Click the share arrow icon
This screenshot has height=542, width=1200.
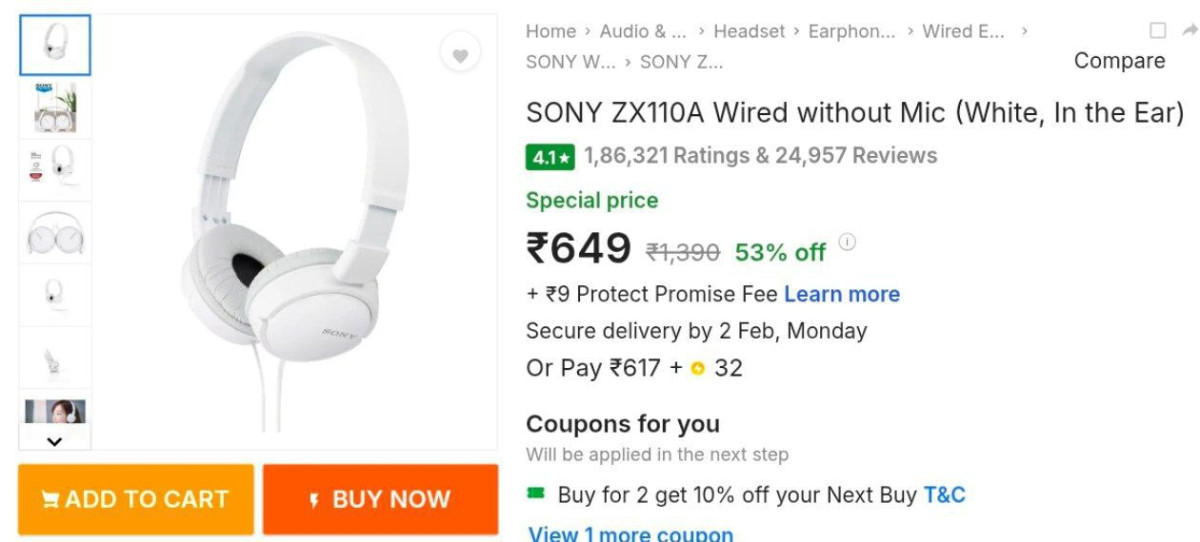1190,30
